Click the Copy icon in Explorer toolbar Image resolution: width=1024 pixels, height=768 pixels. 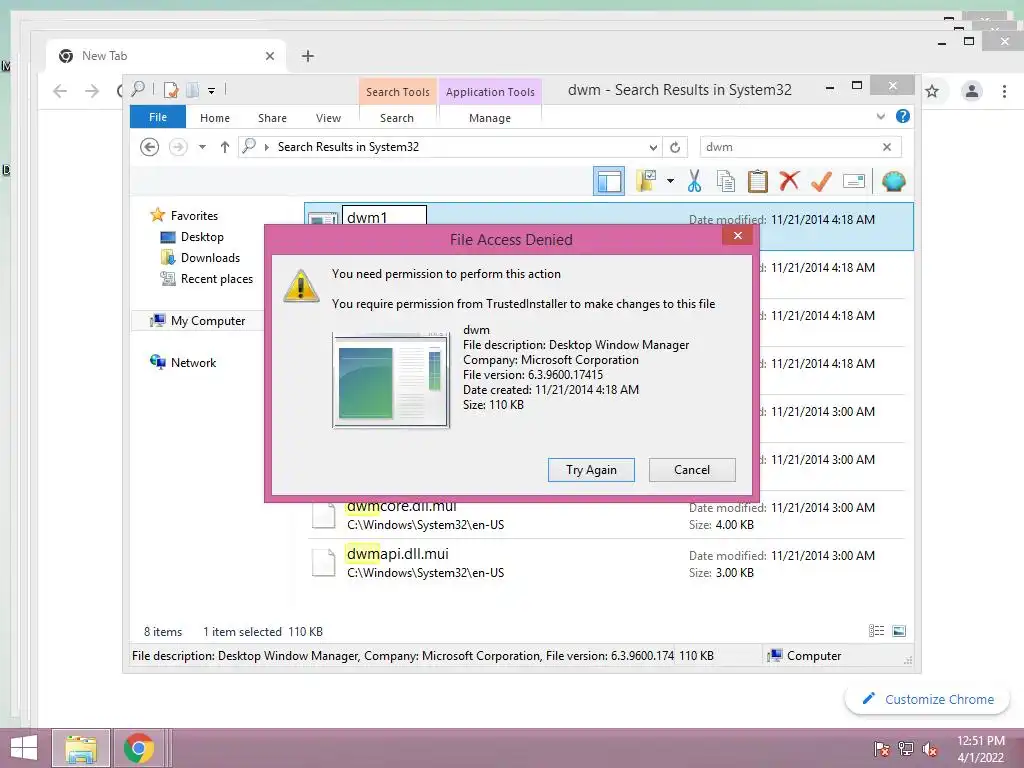pyautogui.click(x=726, y=181)
